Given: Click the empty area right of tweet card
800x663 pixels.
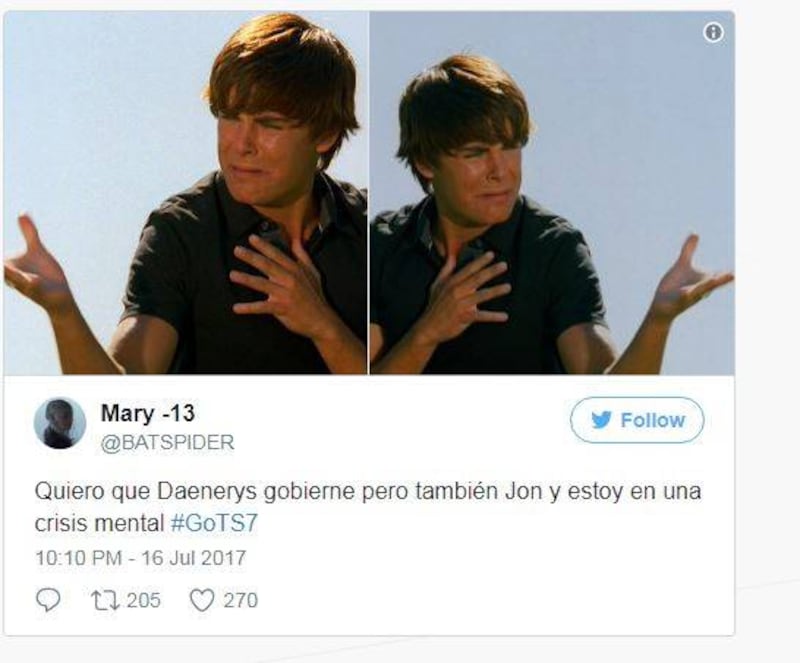Looking at the screenshot, I should [x=767, y=327].
